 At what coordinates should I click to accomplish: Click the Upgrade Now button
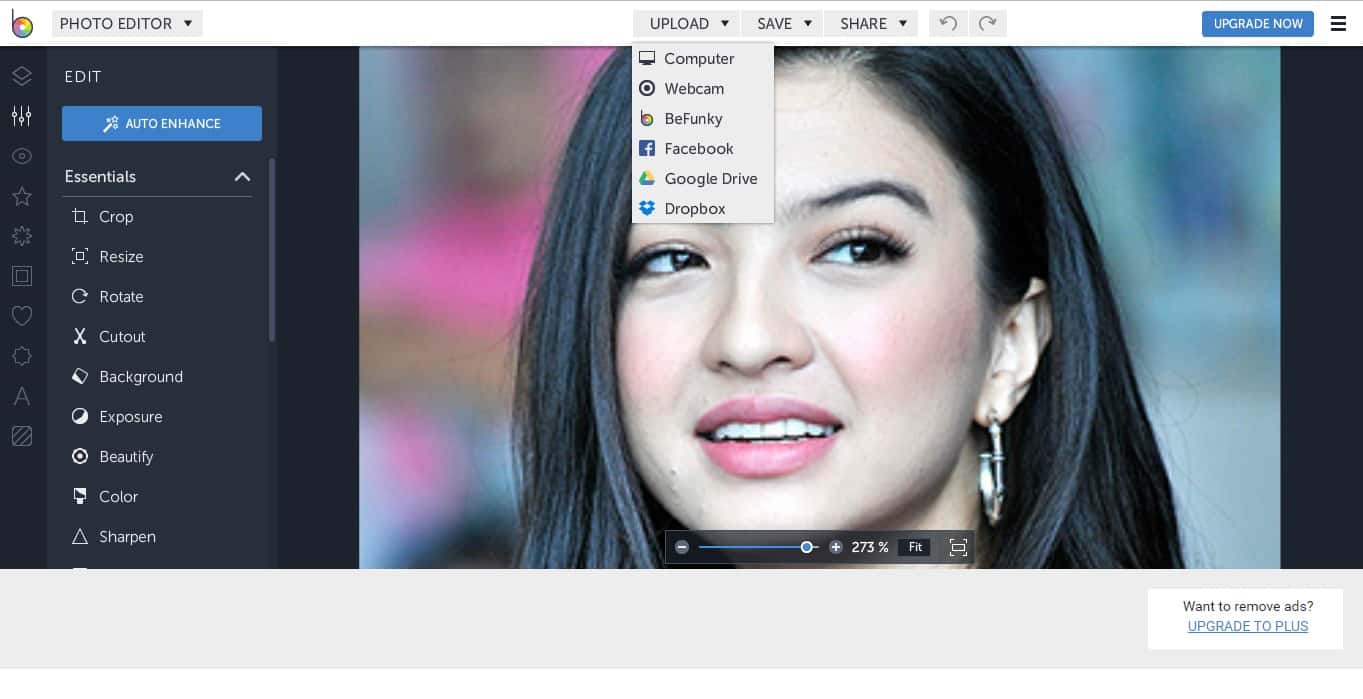(1258, 23)
